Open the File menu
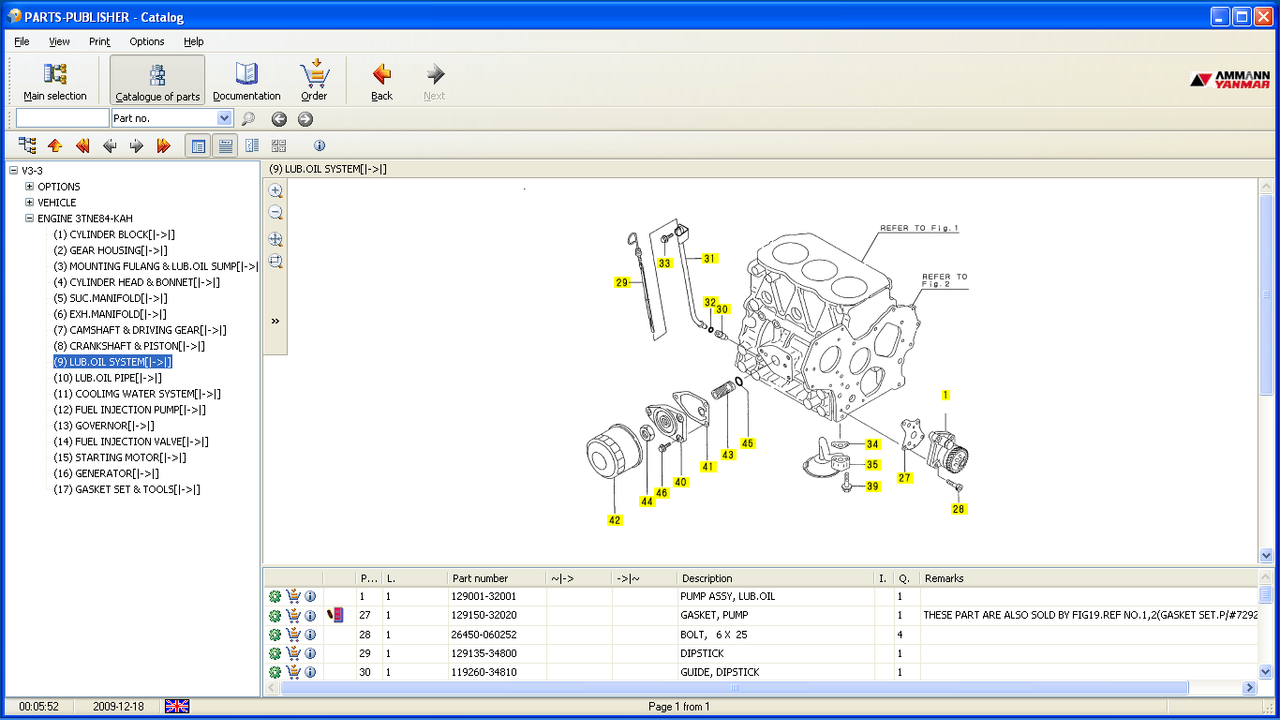Image resolution: width=1280 pixels, height=720 pixels. point(22,41)
